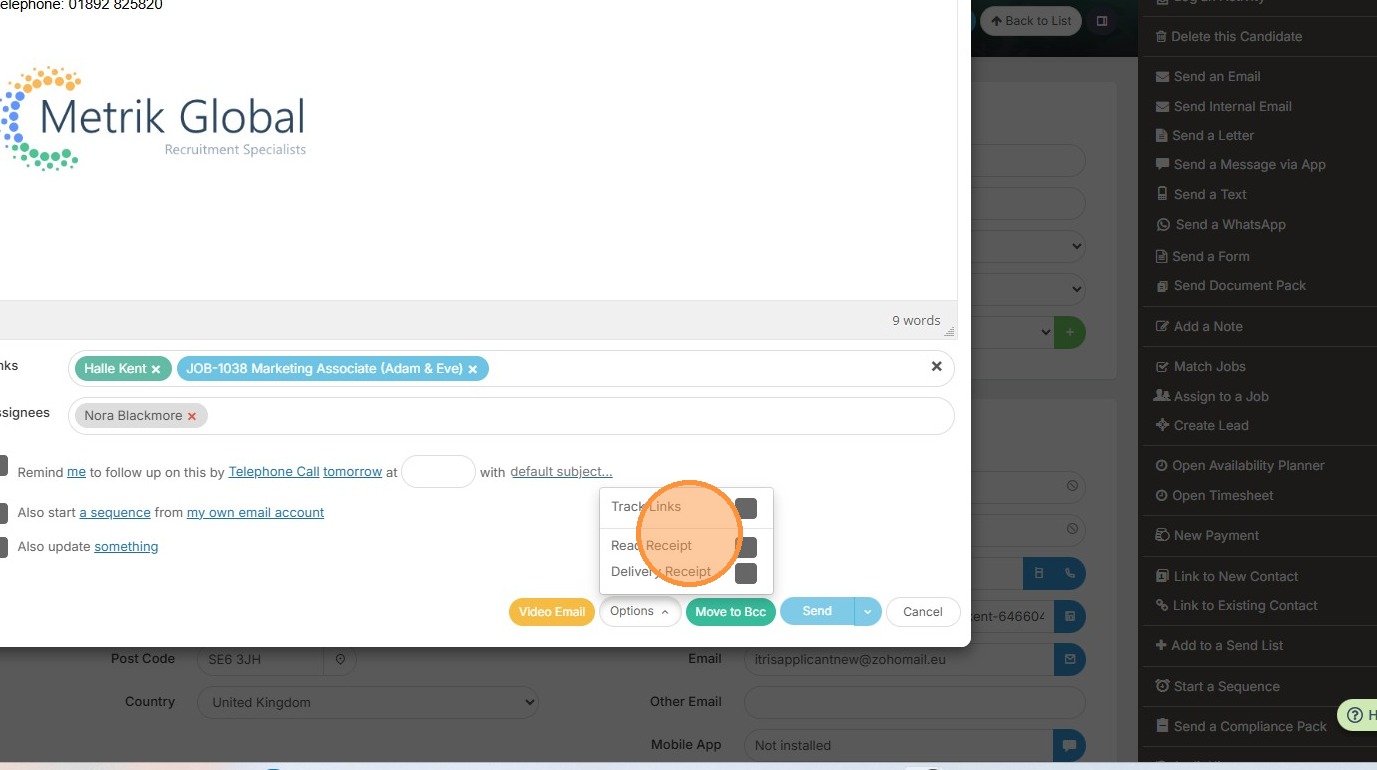Click the reminder time input field
Viewport: 1377px width, 770px height.
tap(438, 472)
